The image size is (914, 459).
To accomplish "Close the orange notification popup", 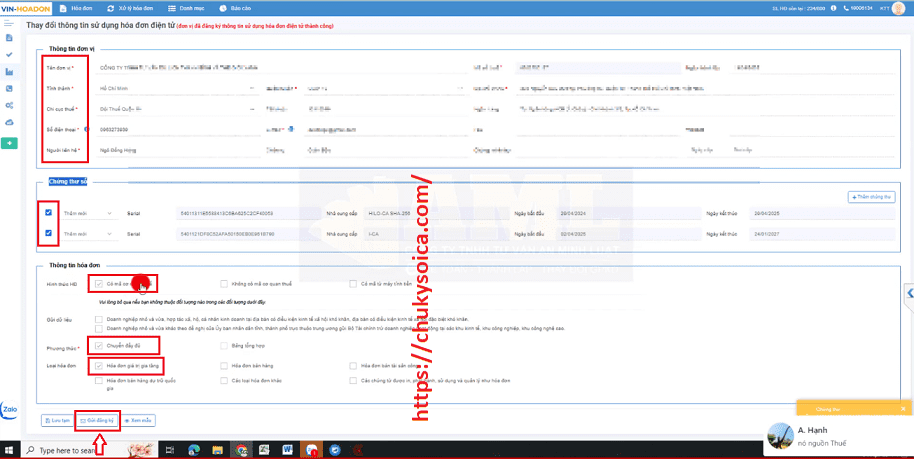I will 903,409.
